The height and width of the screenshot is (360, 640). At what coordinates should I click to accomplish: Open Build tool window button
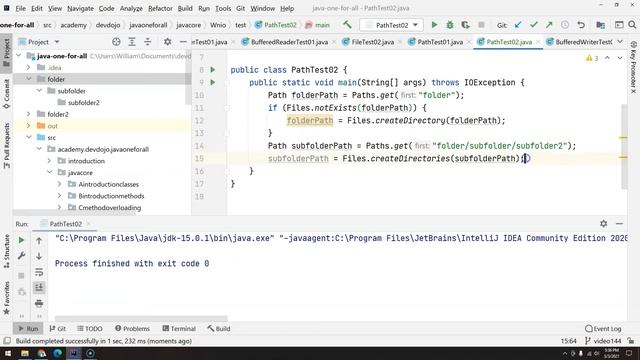point(218,329)
